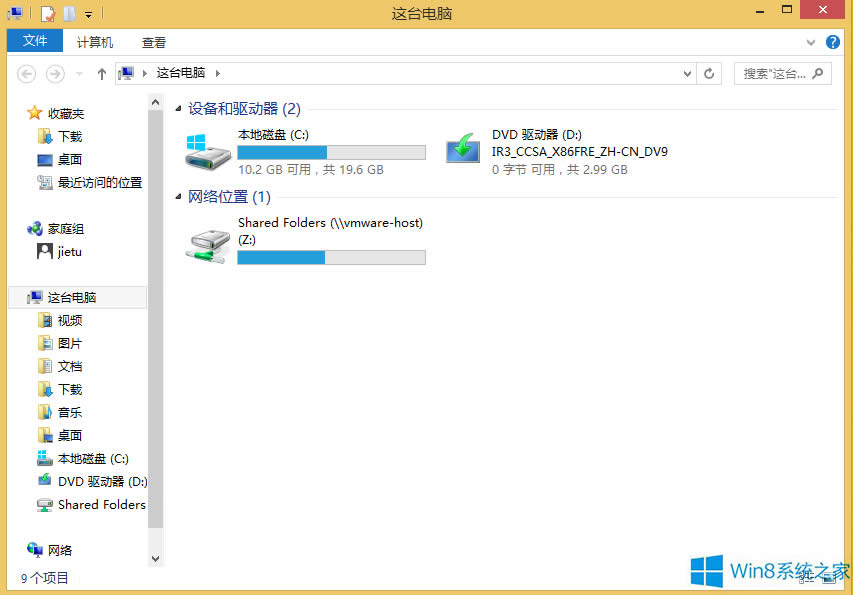853x595 pixels.
Task: Click the C: drive capacity bar
Action: 331,152
